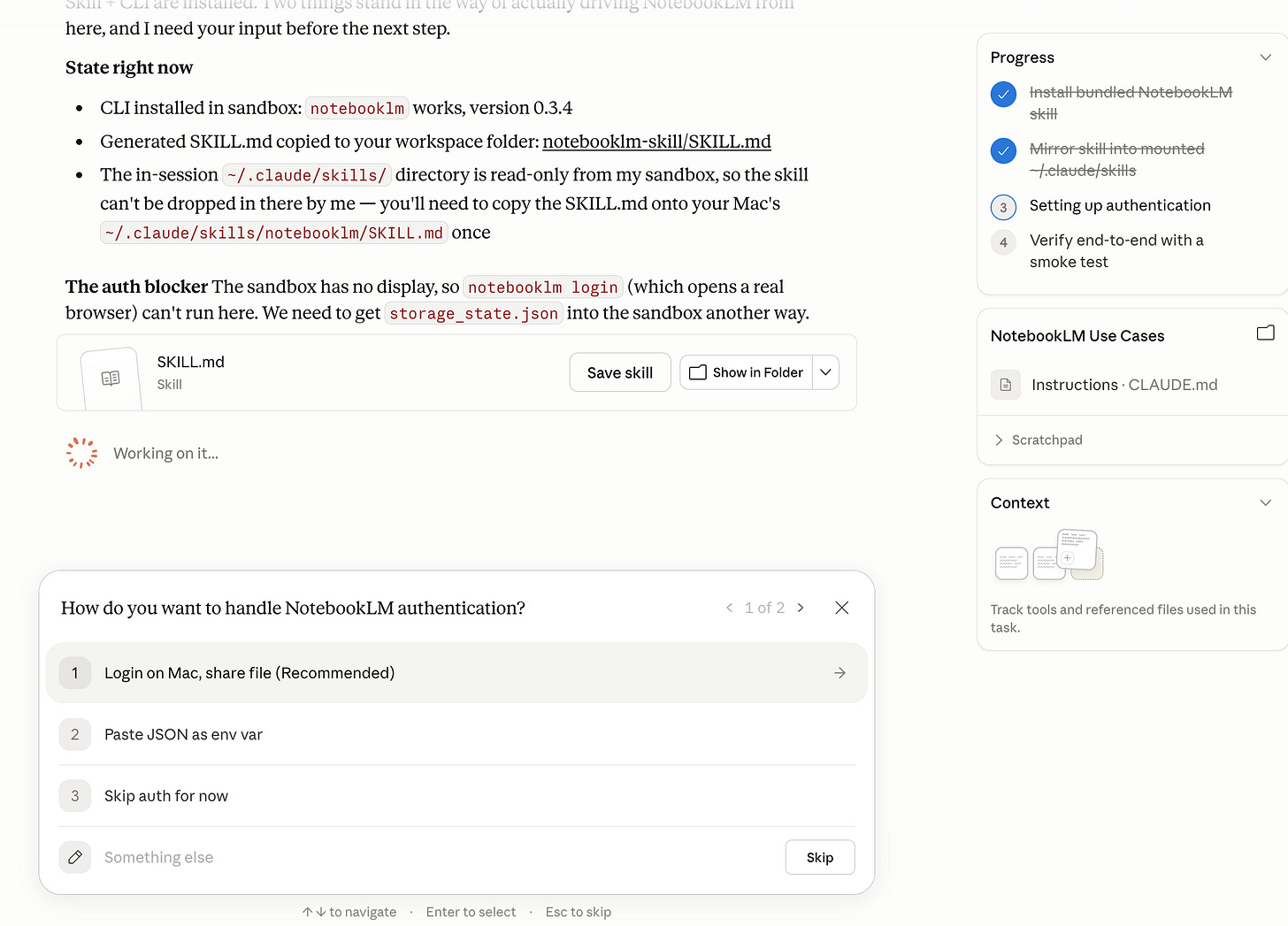Viewport: 1288px width, 926px height.
Task: Click the Save skill button
Action: click(620, 372)
